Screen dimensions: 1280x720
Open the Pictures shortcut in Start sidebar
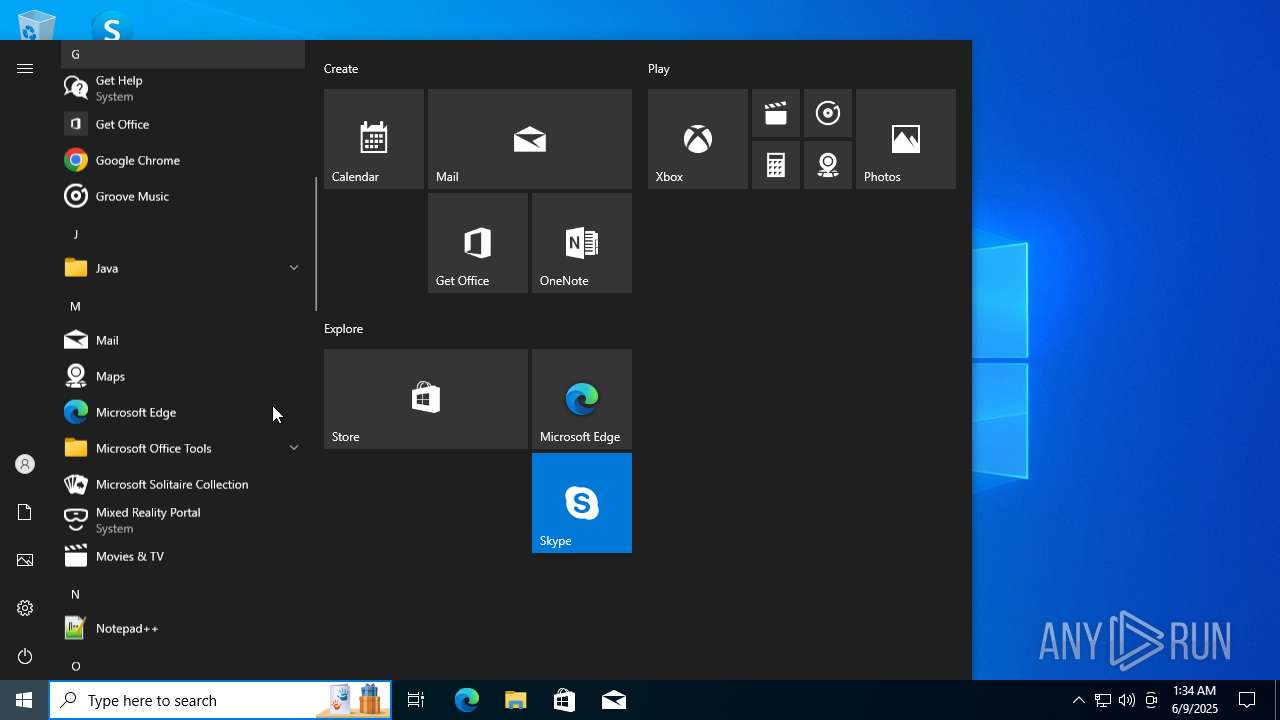25,560
